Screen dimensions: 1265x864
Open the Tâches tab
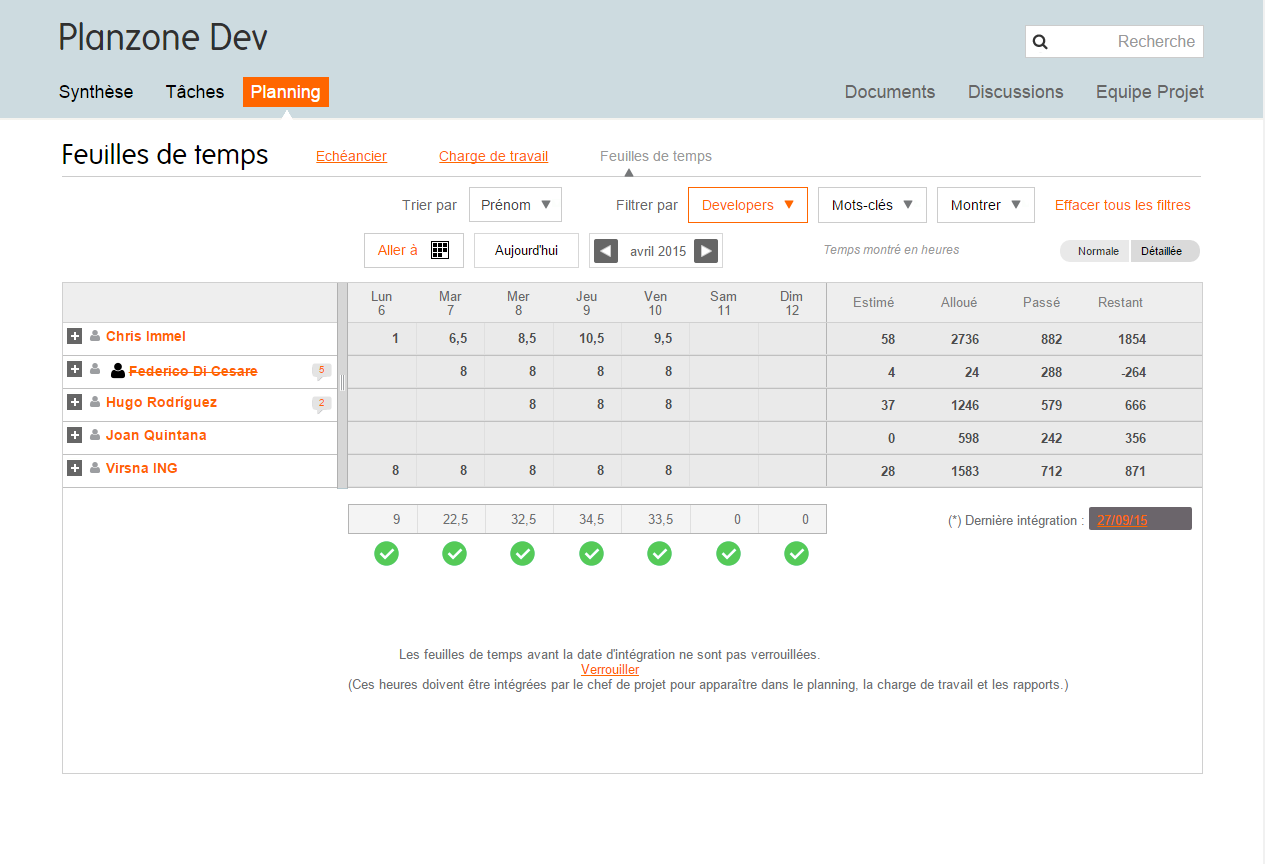195,92
